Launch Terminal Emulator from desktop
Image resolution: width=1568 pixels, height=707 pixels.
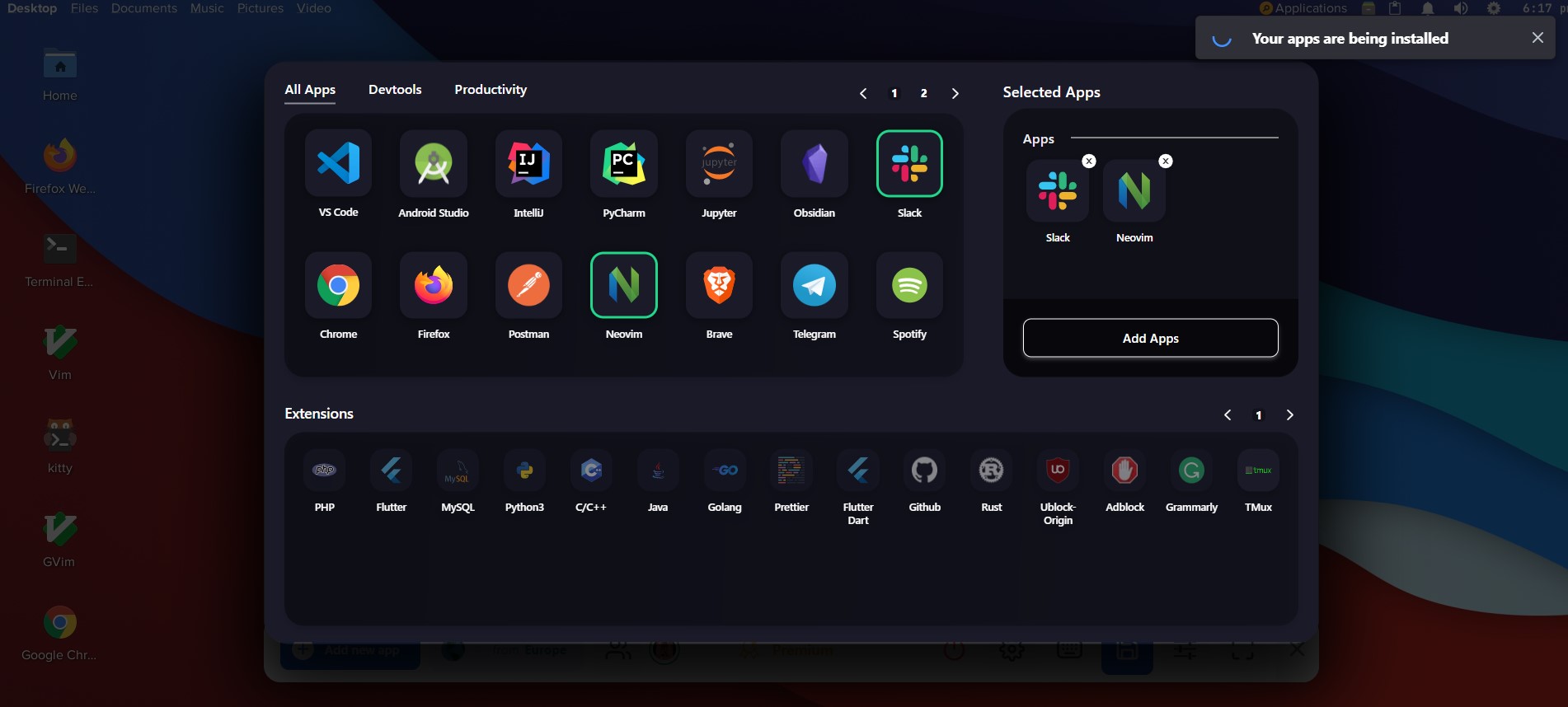point(59,260)
